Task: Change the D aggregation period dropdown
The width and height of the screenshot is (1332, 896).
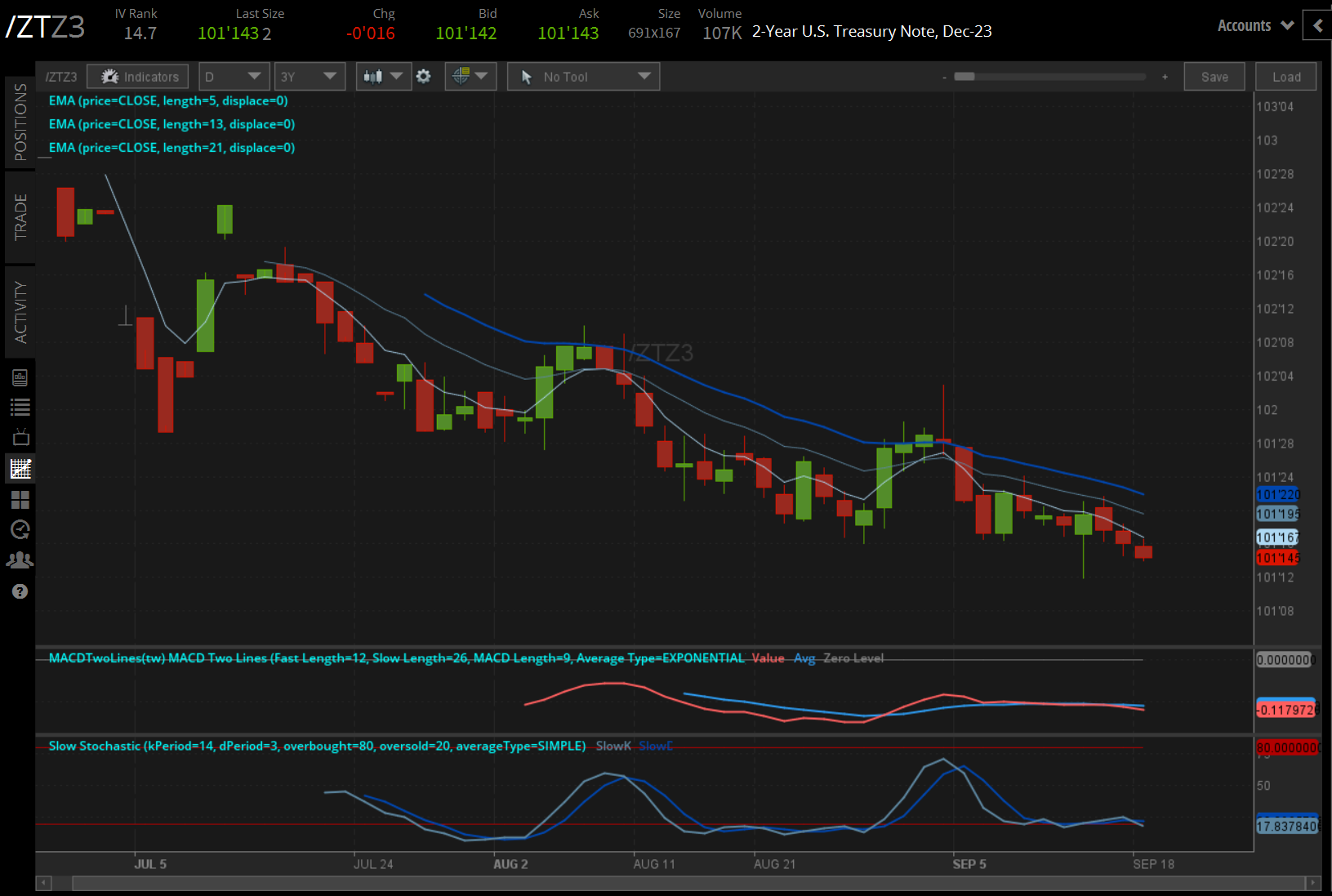Action: [234, 77]
